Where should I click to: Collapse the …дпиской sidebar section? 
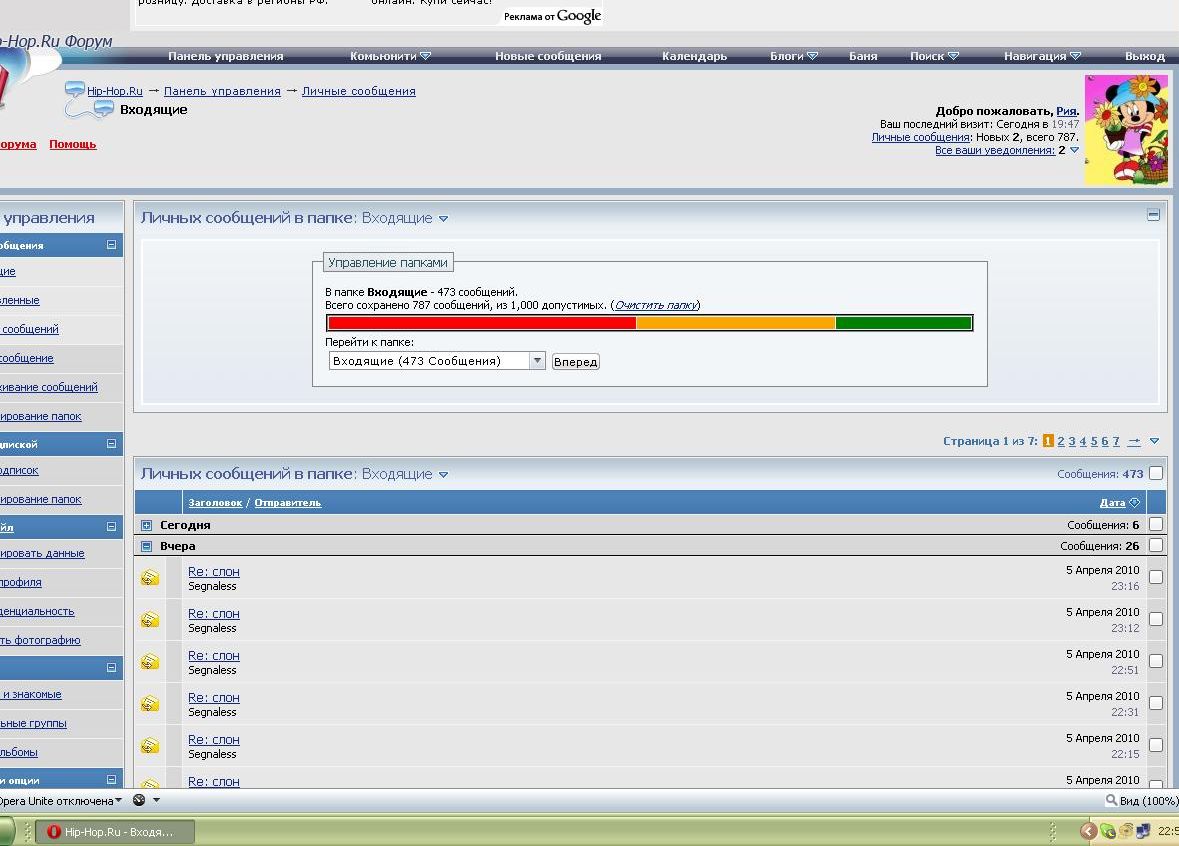tap(111, 444)
